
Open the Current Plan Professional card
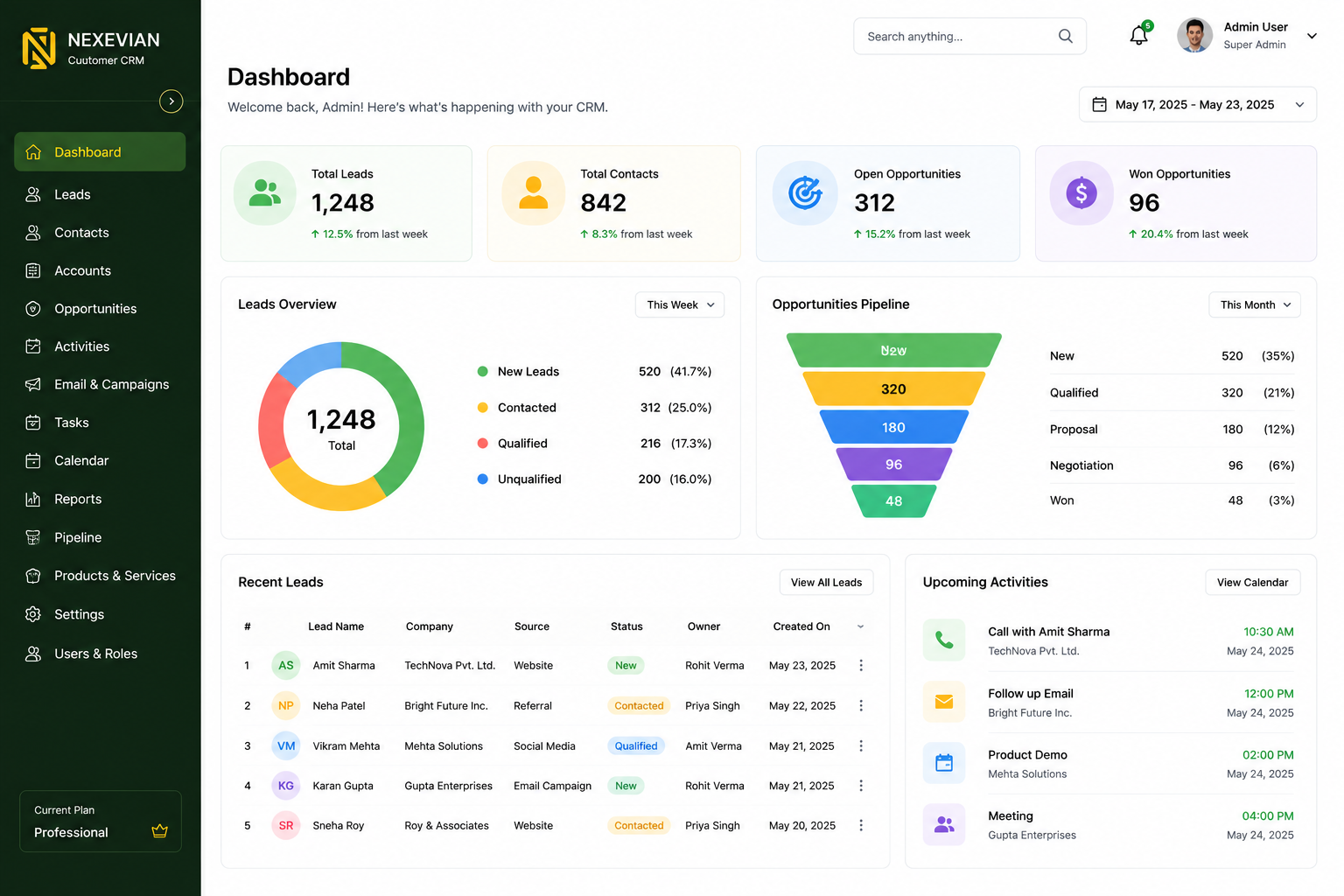tap(101, 822)
